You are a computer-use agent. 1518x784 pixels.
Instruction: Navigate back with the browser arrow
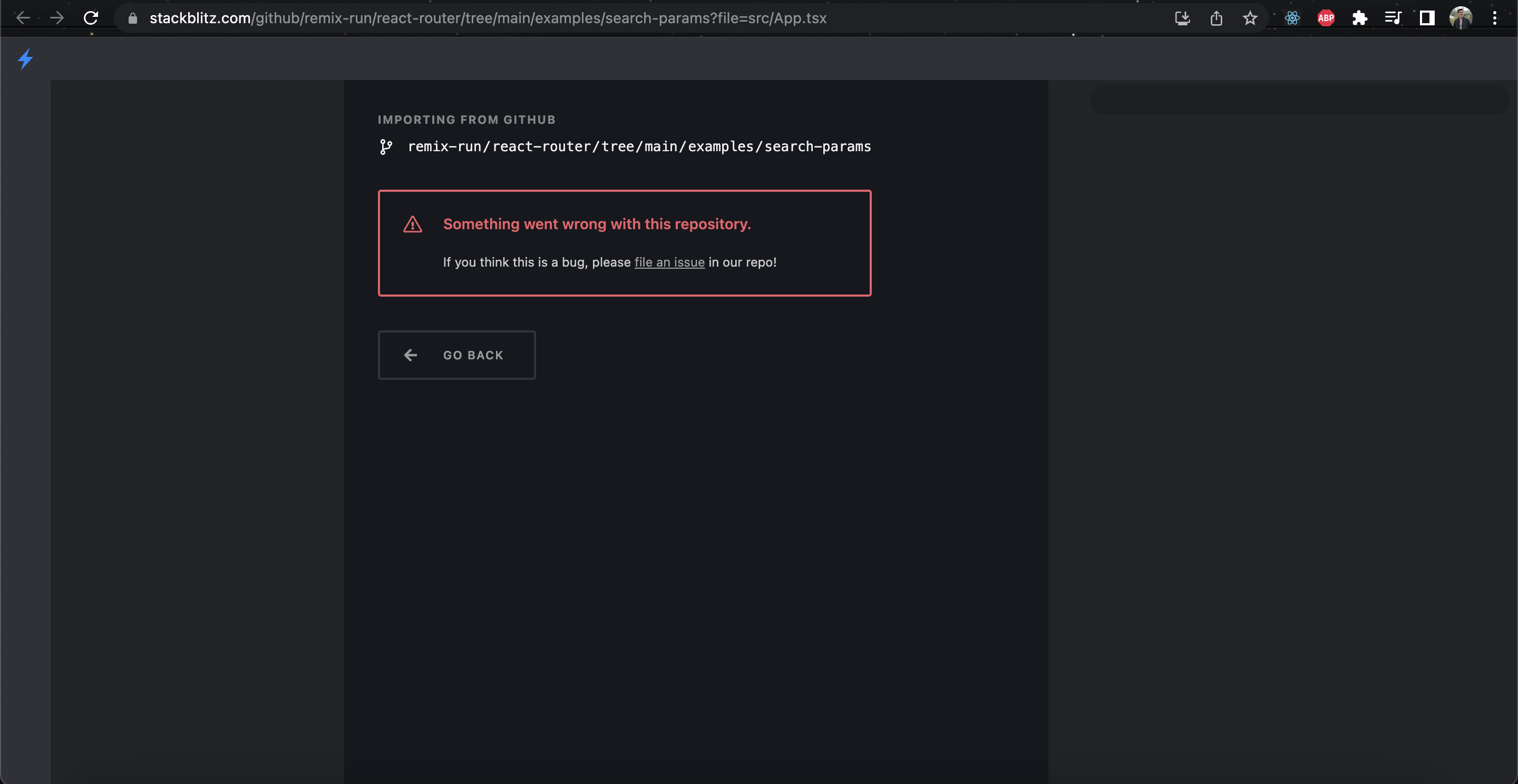click(24, 18)
